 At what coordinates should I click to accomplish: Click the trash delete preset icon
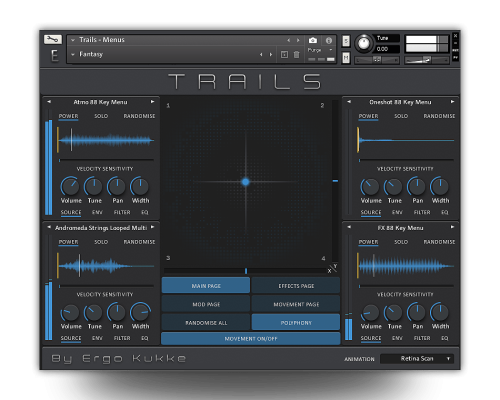tap(296, 54)
